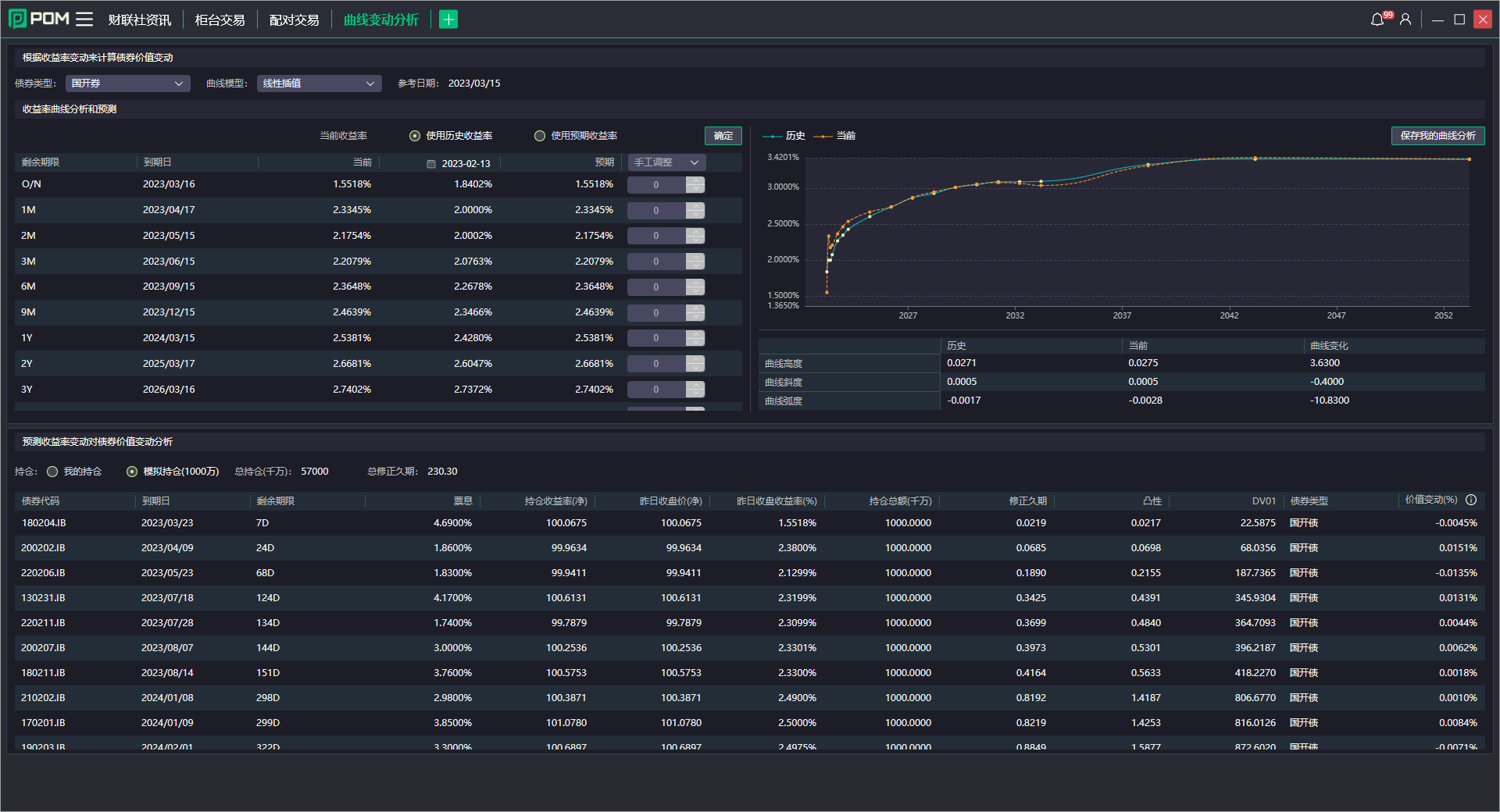Expand the 曲线模型 线性插值 dropdown

click(319, 84)
